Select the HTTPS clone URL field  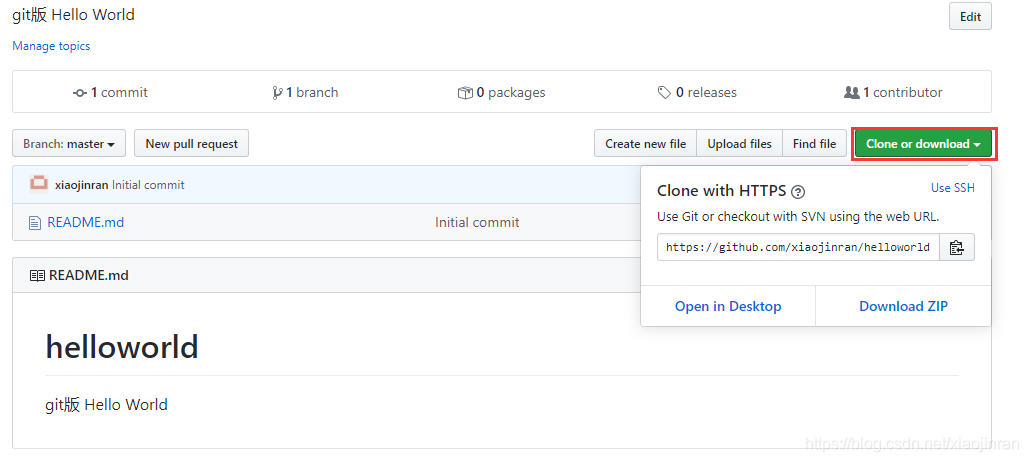pyautogui.click(x=799, y=247)
